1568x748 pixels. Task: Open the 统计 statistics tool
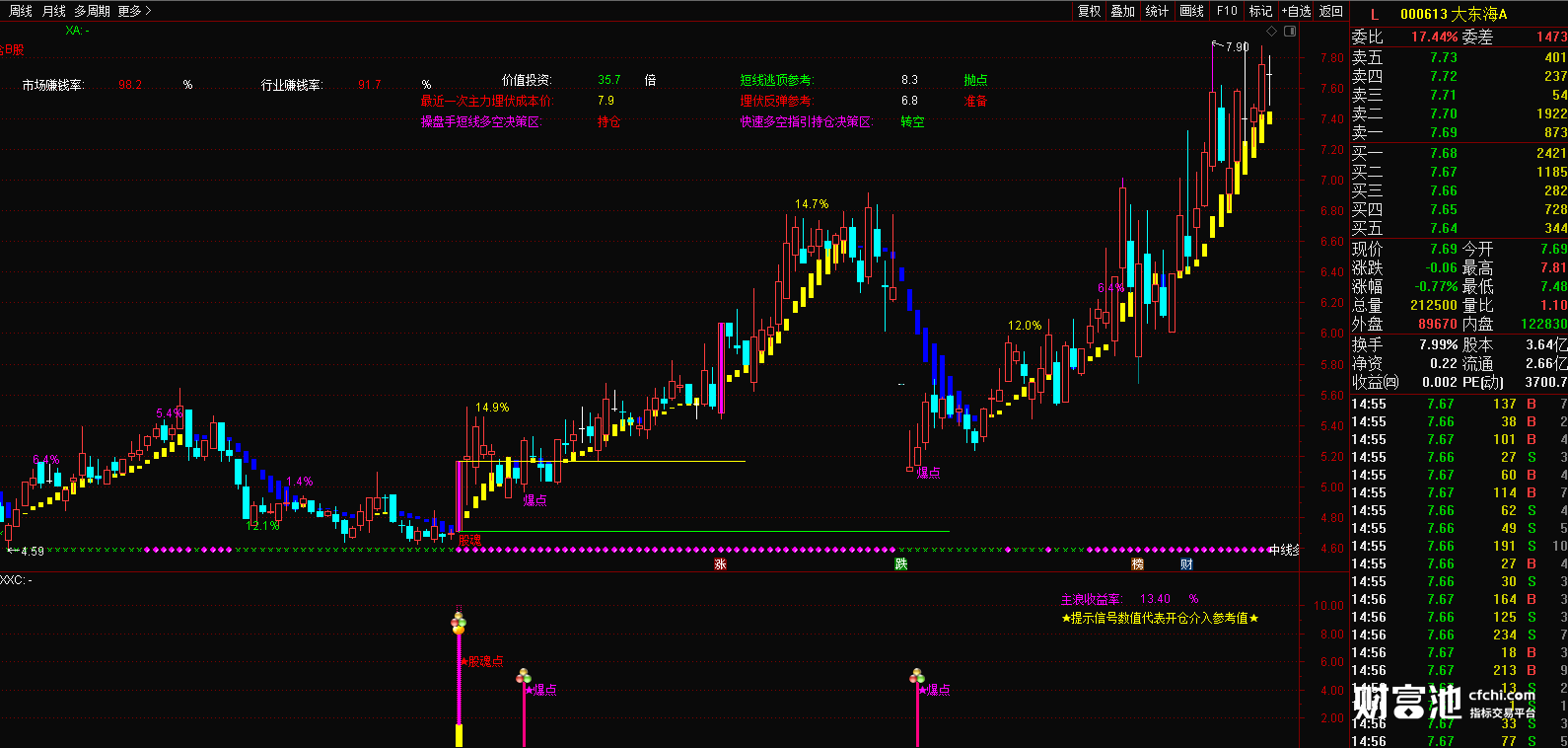[1157, 11]
